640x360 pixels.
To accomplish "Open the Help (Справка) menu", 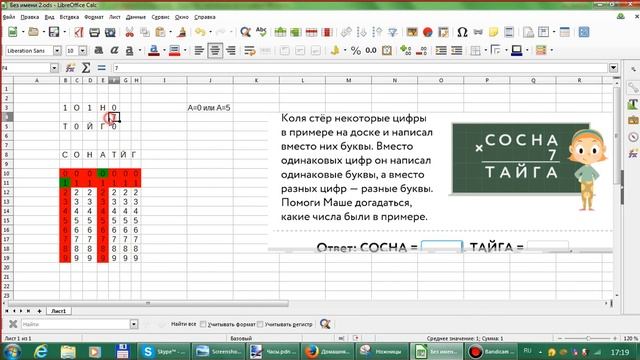I will coord(204,17).
